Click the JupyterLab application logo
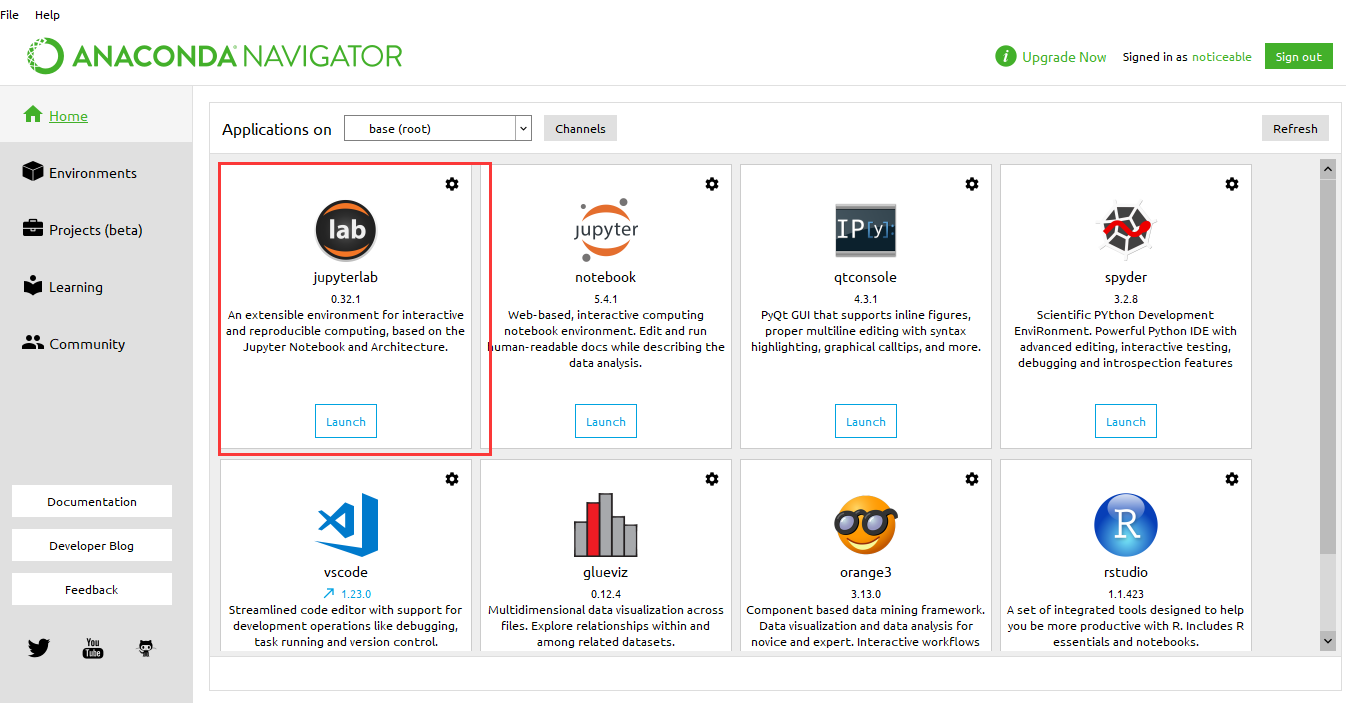1346x703 pixels. pos(346,230)
